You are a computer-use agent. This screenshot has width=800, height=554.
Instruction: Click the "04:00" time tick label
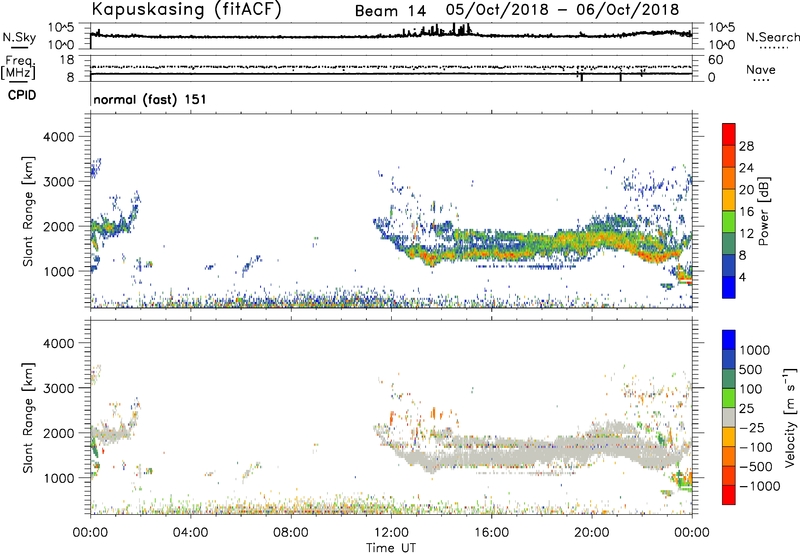pyautogui.click(x=190, y=533)
